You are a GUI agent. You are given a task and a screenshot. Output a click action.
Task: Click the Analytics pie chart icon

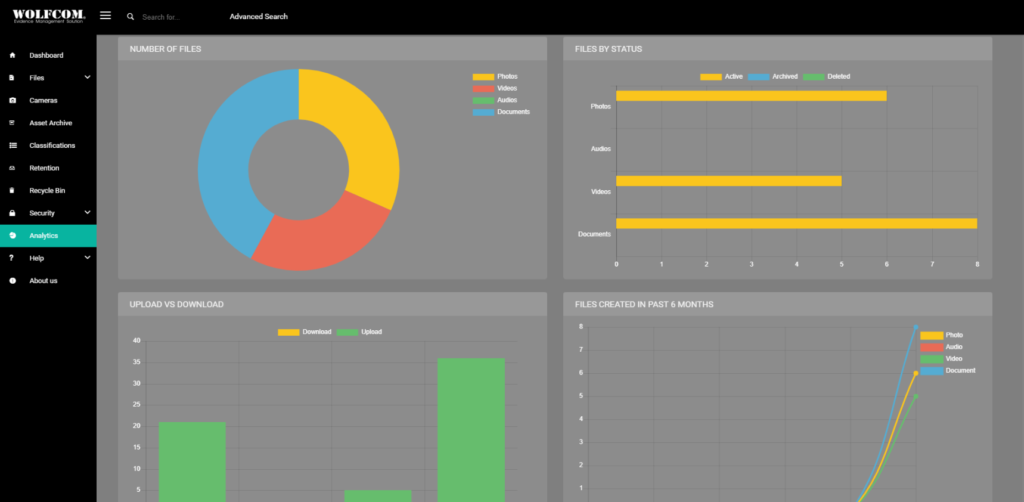click(x=12, y=236)
